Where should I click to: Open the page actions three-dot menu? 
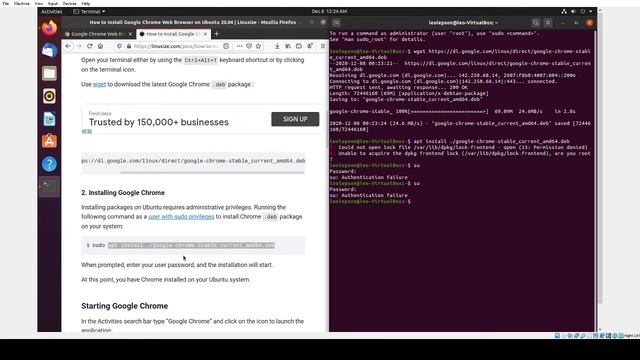point(240,46)
